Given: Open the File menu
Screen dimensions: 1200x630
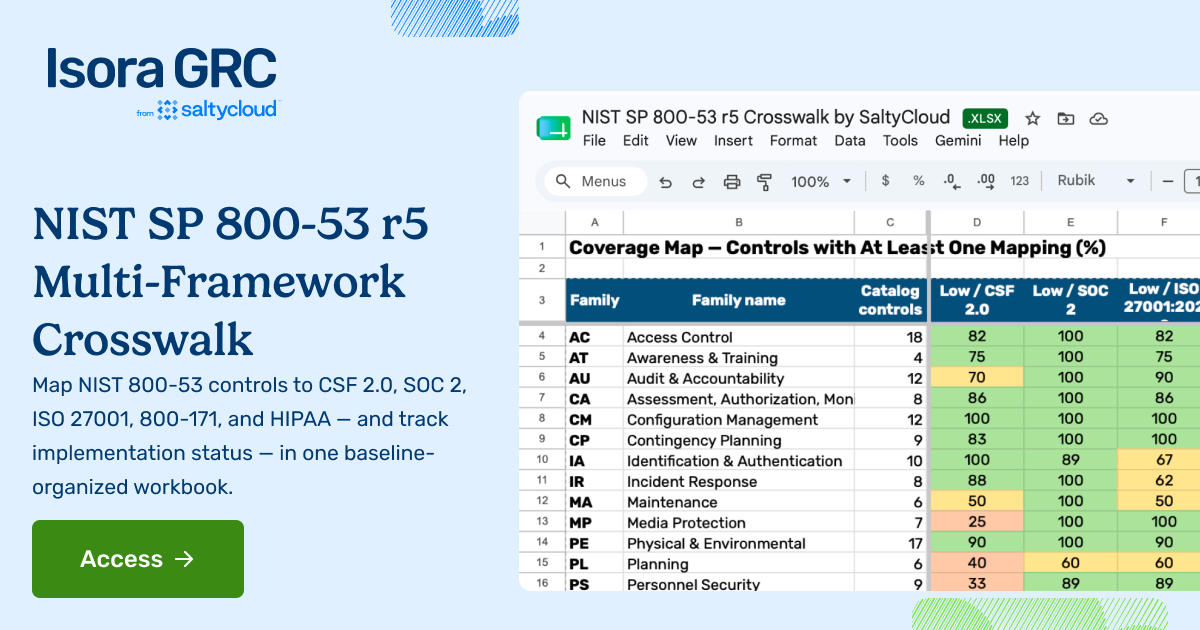Looking at the screenshot, I should click(x=594, y=141).
